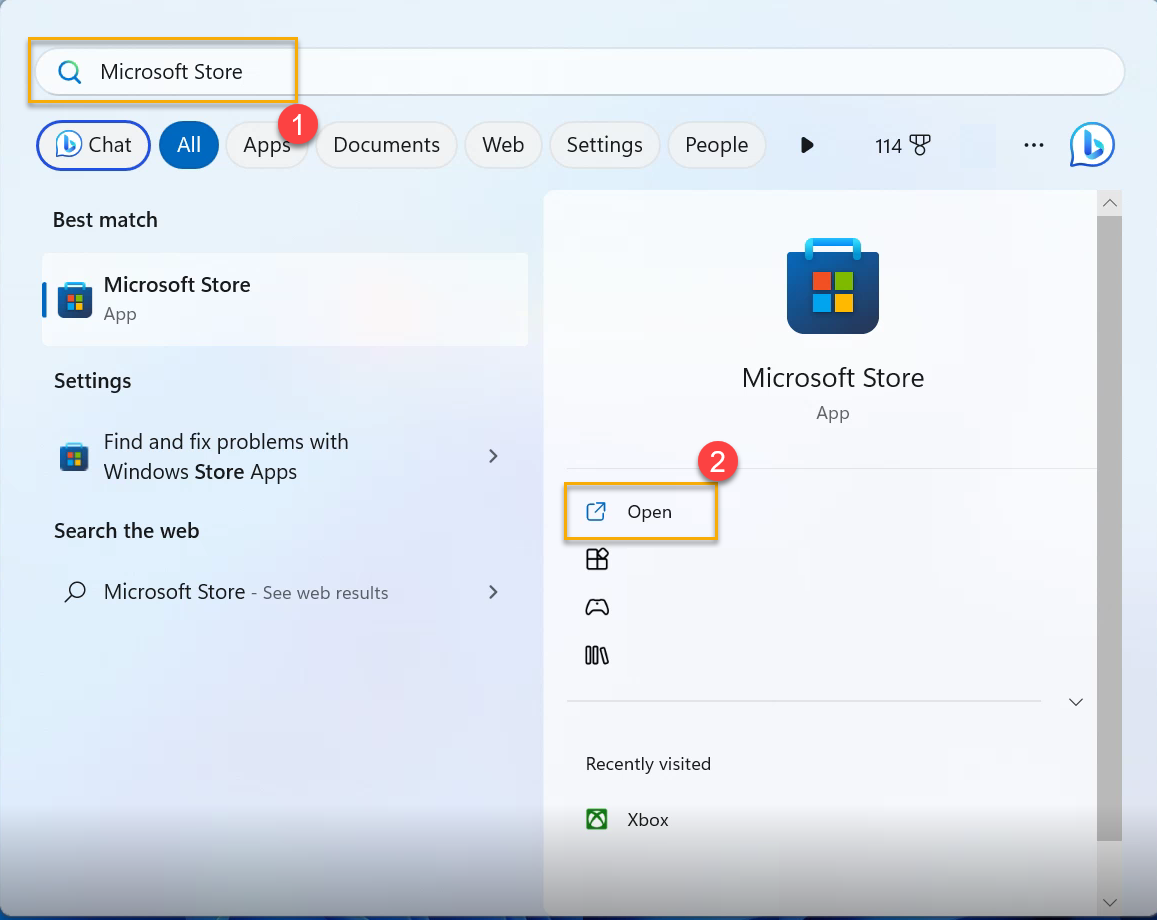
Task: Click the Microsoft Store apps grid icon
Action: 597,559
